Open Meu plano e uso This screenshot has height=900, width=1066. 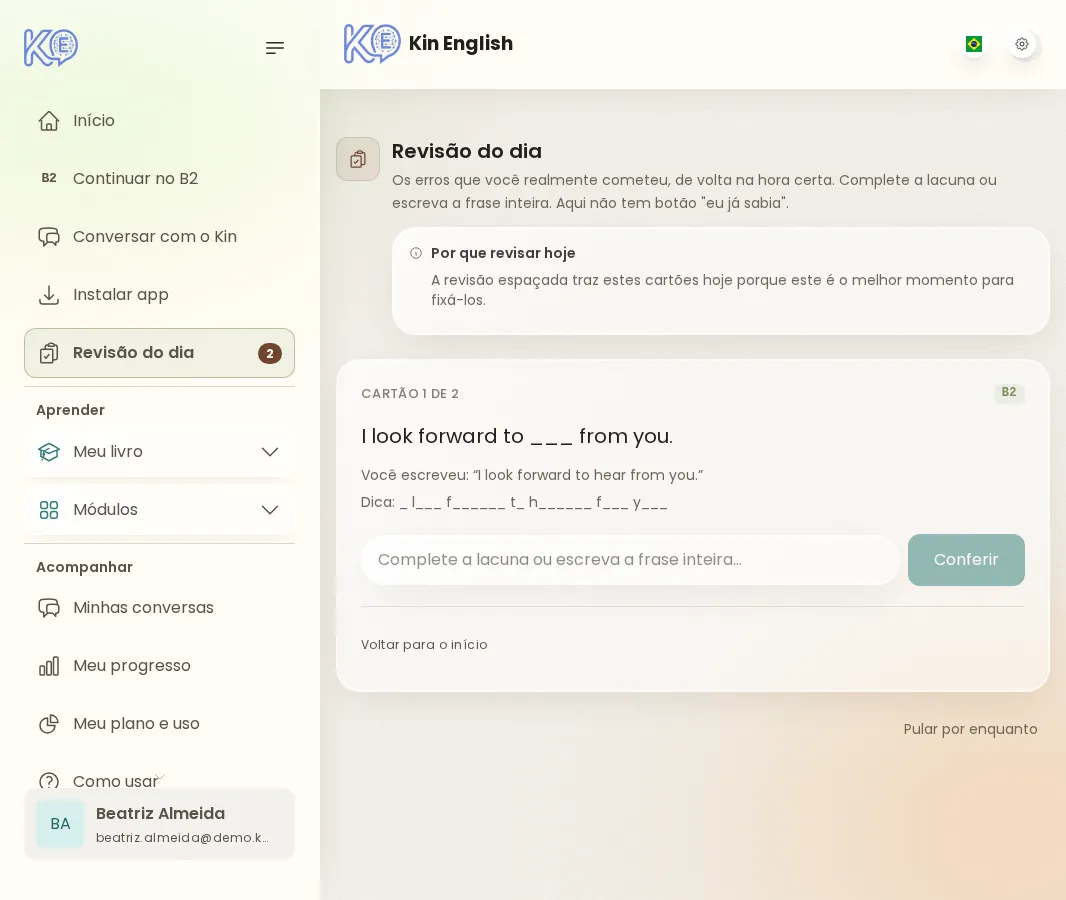(x=160, y=724)
